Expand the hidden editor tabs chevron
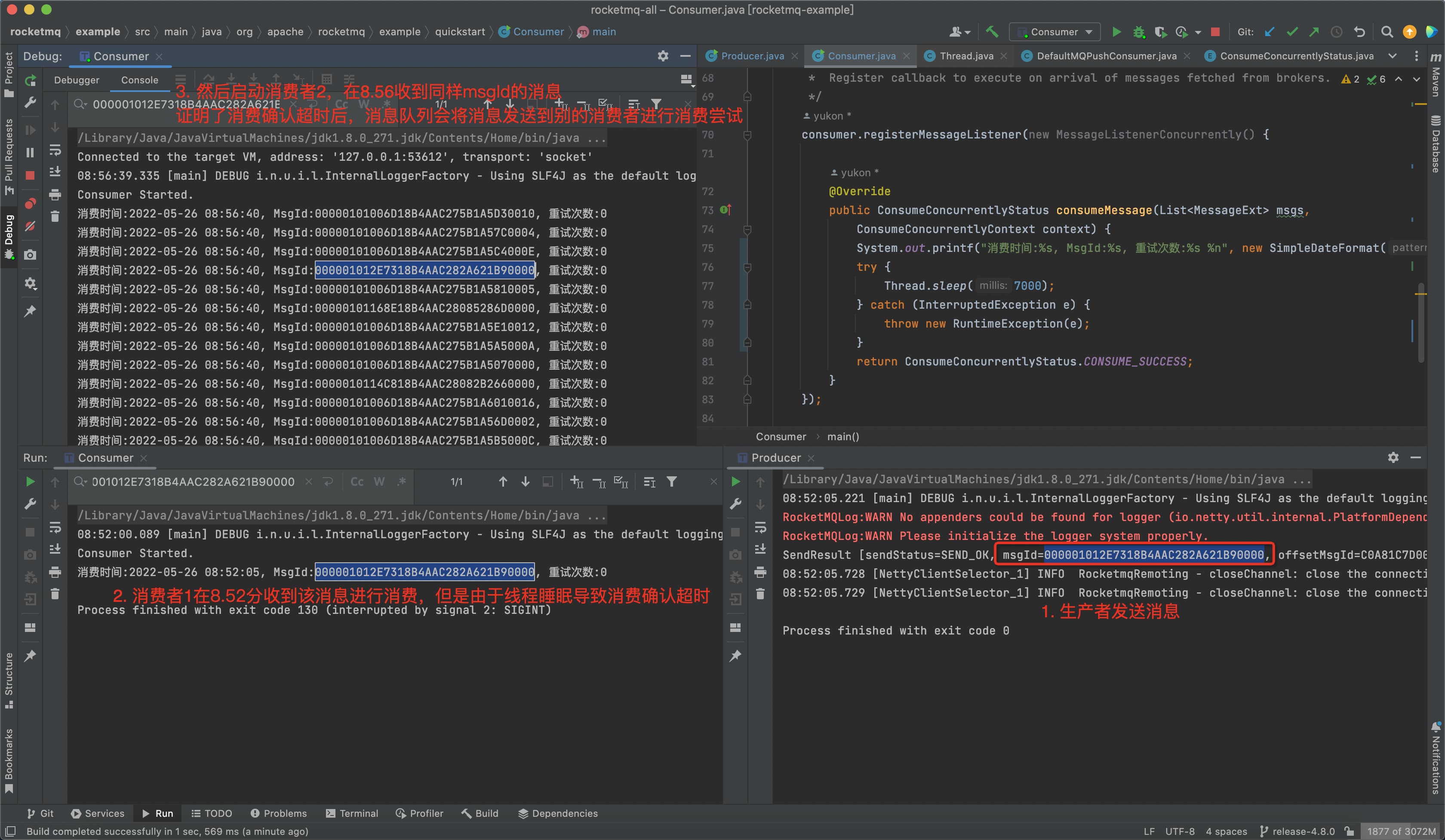 point(1392,55)
